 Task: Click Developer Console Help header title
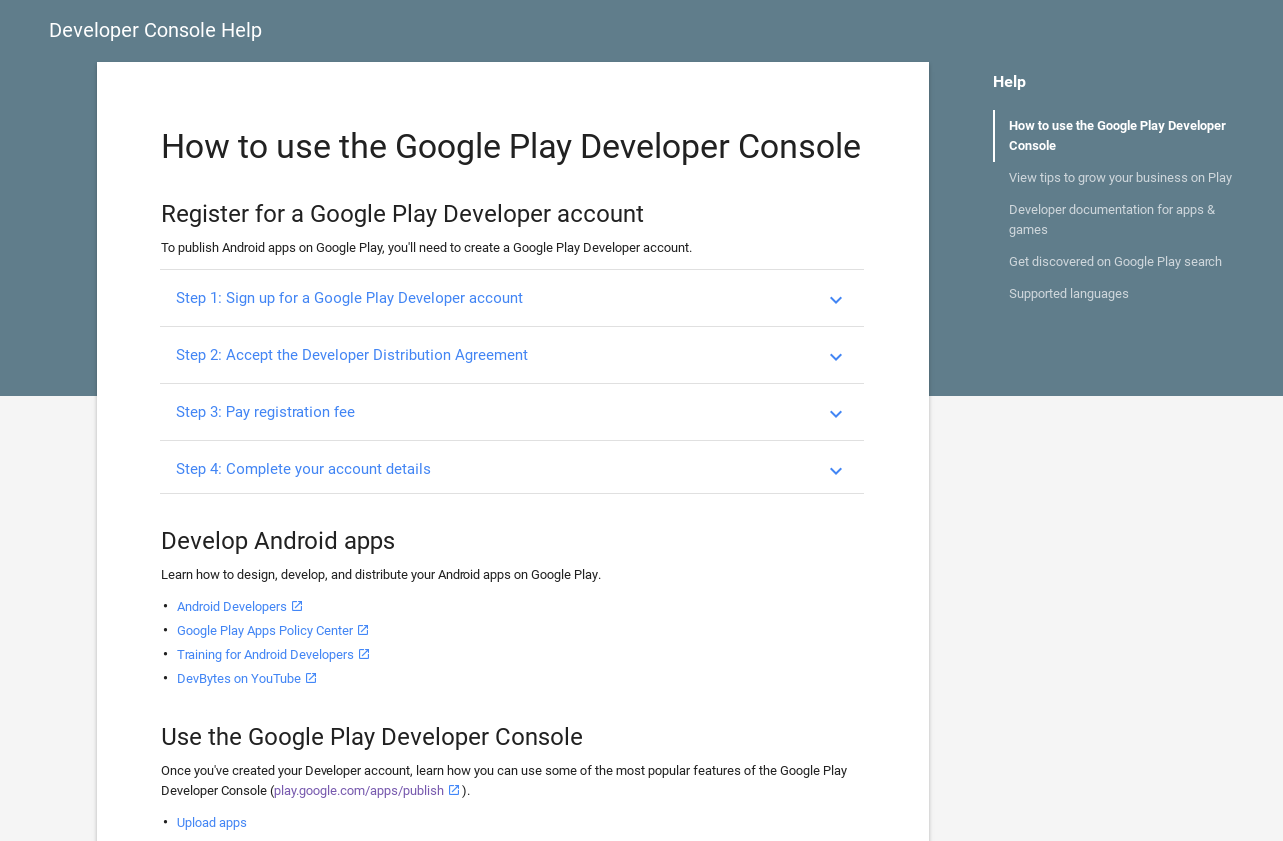(x=155, y=30)
